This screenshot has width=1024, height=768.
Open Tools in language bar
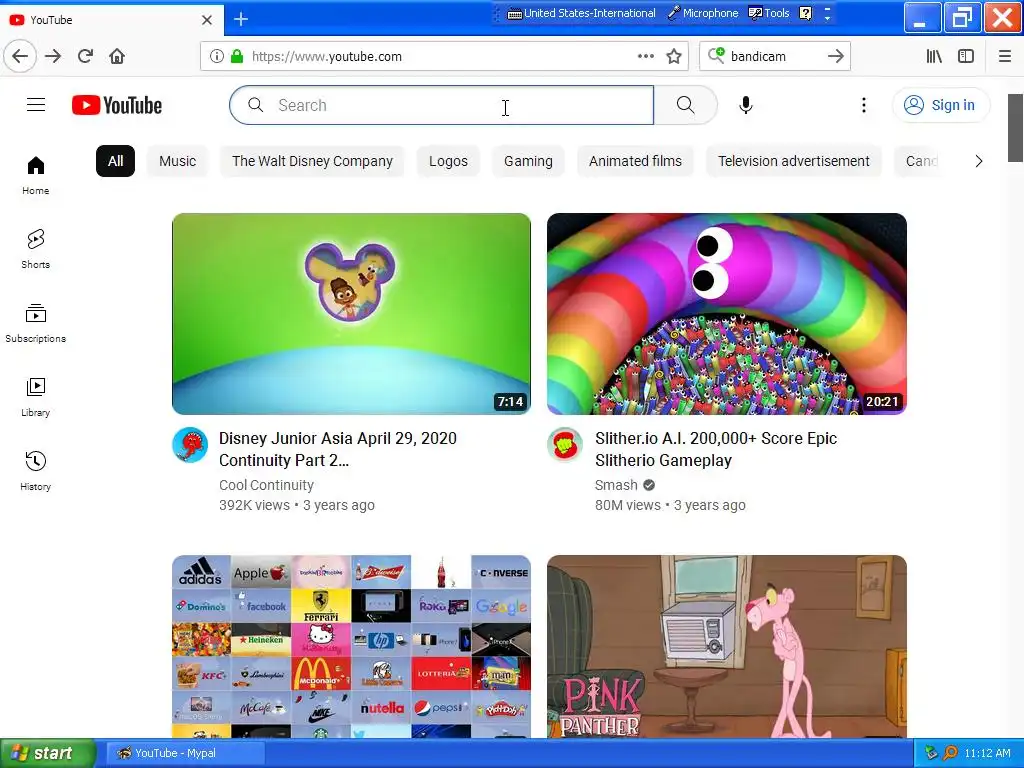coord(769,13)
